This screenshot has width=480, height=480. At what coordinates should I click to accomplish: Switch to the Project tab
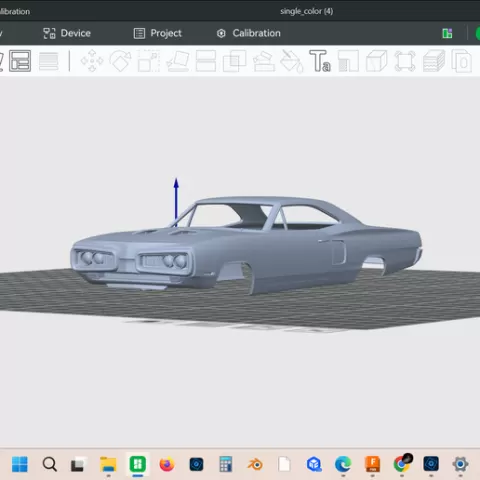(158, 33)
